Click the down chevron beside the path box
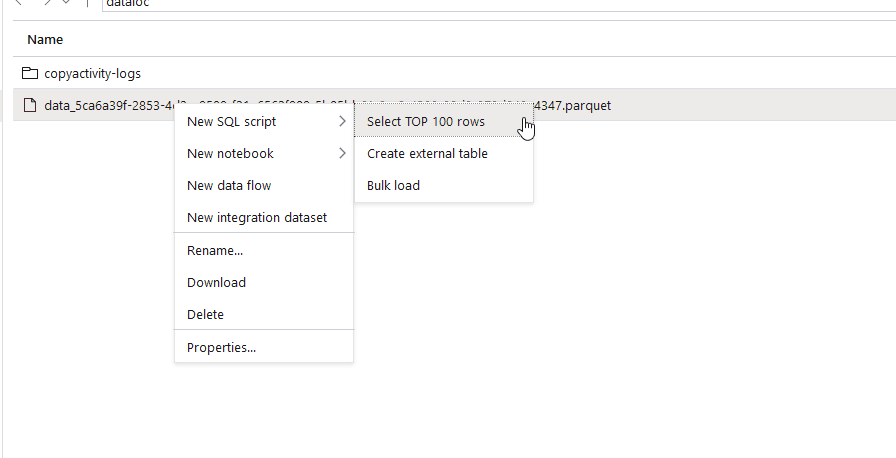 (x=67, y=3)
